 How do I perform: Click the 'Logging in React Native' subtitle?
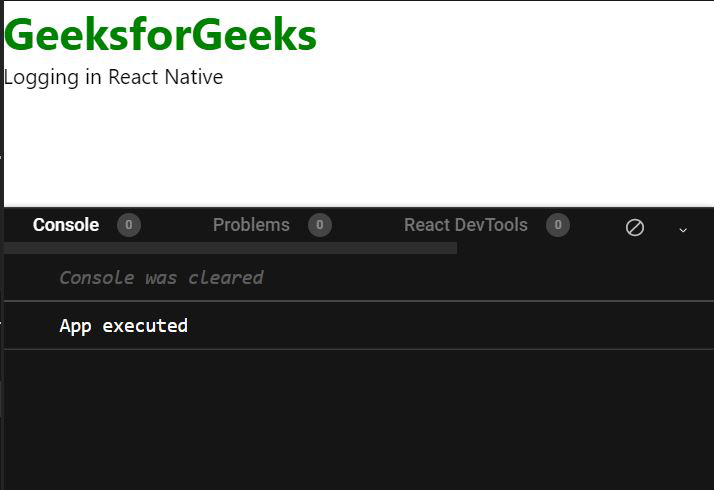click(x=113, y=77)
